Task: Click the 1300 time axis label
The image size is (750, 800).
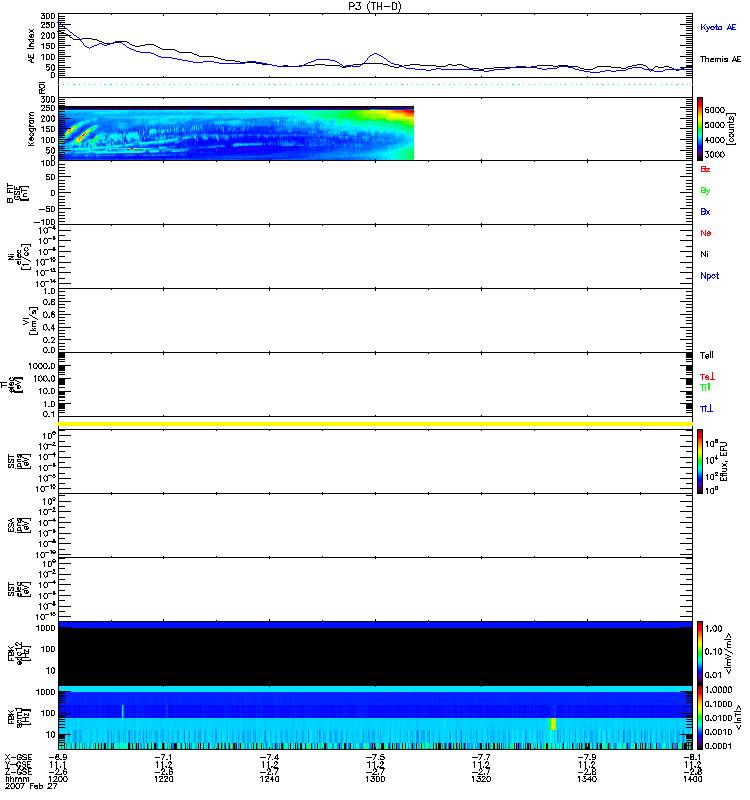Action: (376, 779)
